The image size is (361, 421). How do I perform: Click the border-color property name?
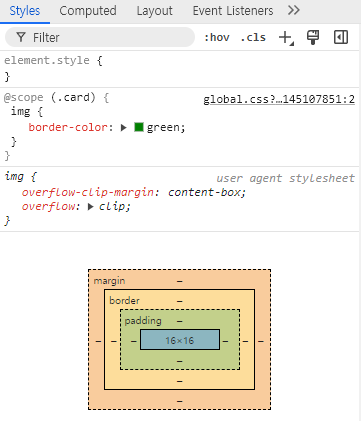click(x=68, y=127)
